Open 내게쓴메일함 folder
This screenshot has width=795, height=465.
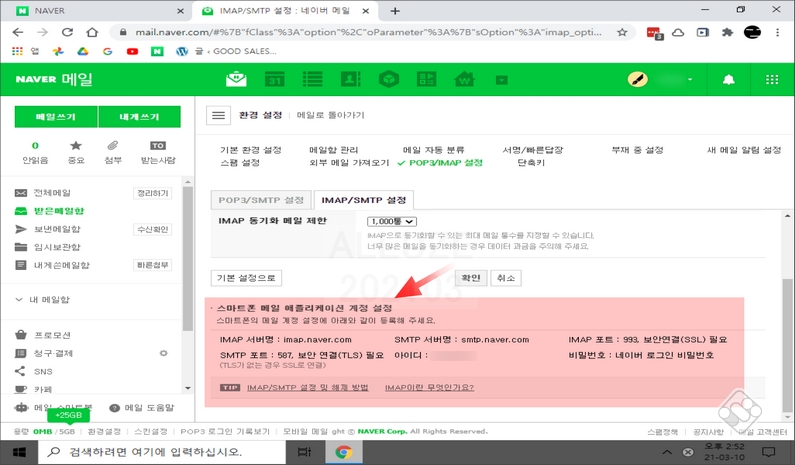click(x=61, y=265)
